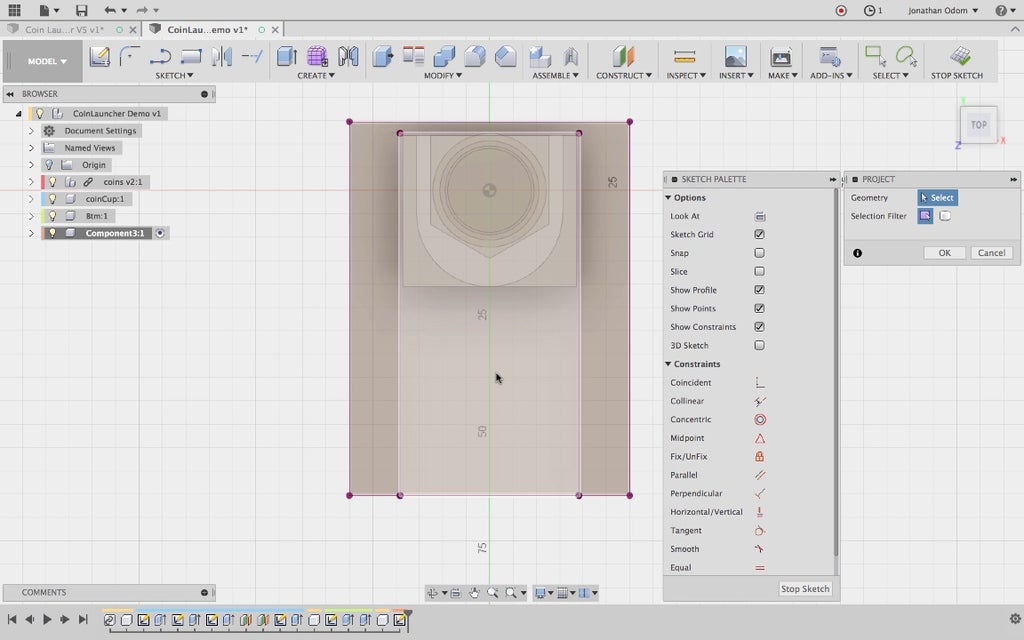Screen dimensions: 1024x640
Task: Click the Stop Sketch toolbar icon
Action: click(x=960, y=57)
